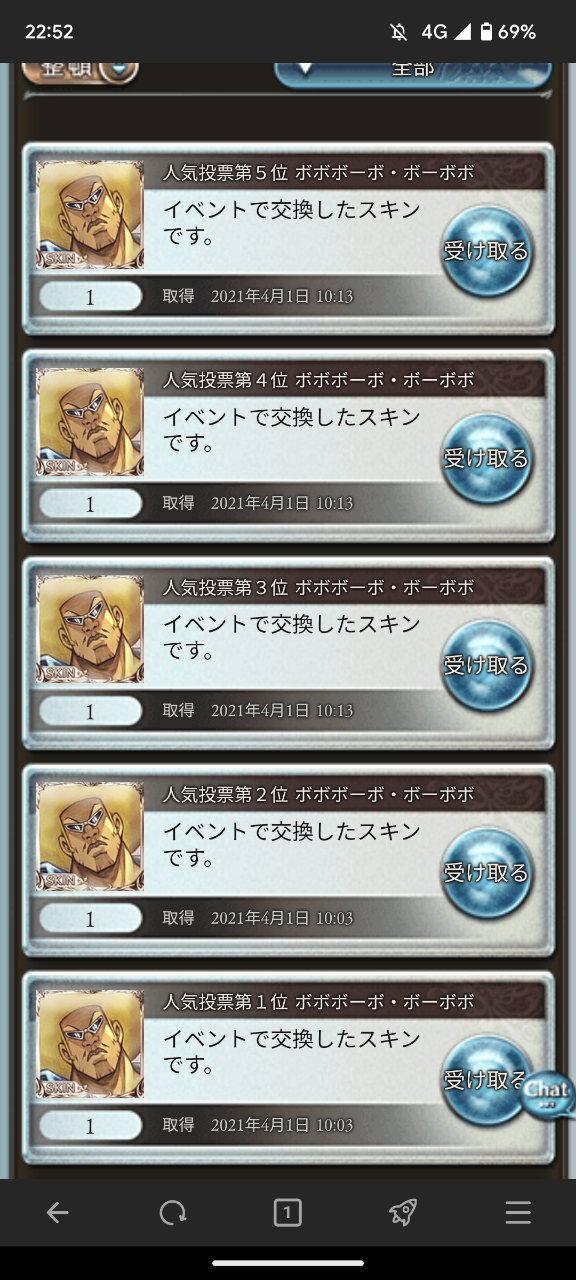Open the partially hidden dropdown at top left
Viewport: 576px width, 1280px height.
(80, 72)
